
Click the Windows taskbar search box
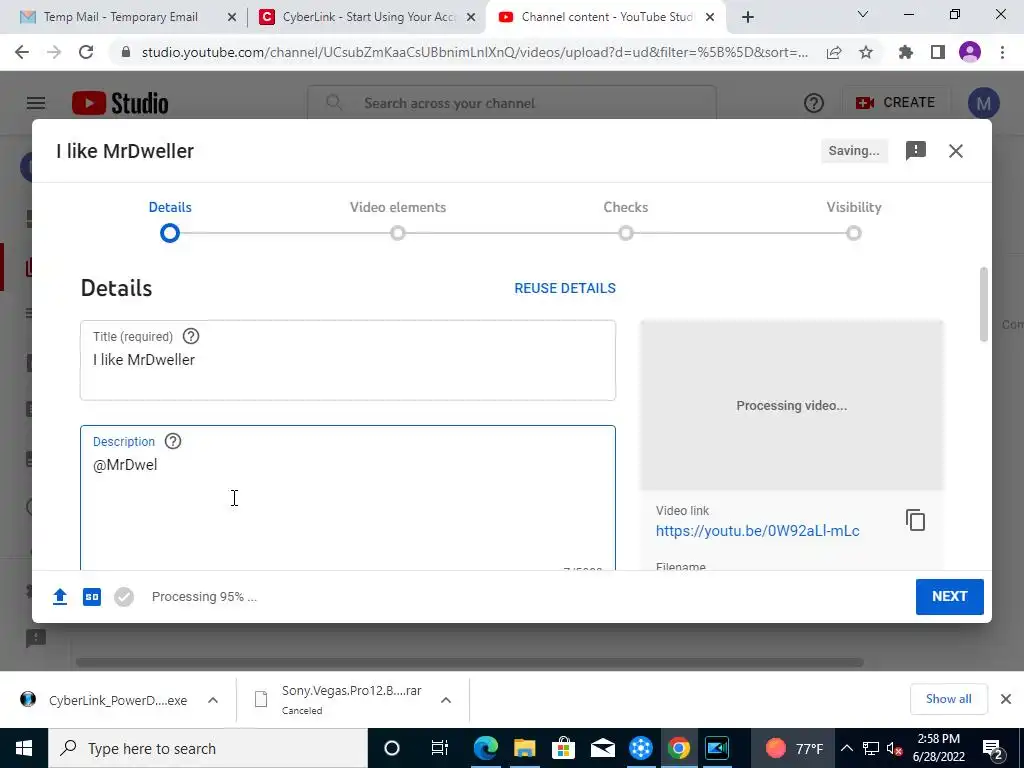tap(208, 748)
